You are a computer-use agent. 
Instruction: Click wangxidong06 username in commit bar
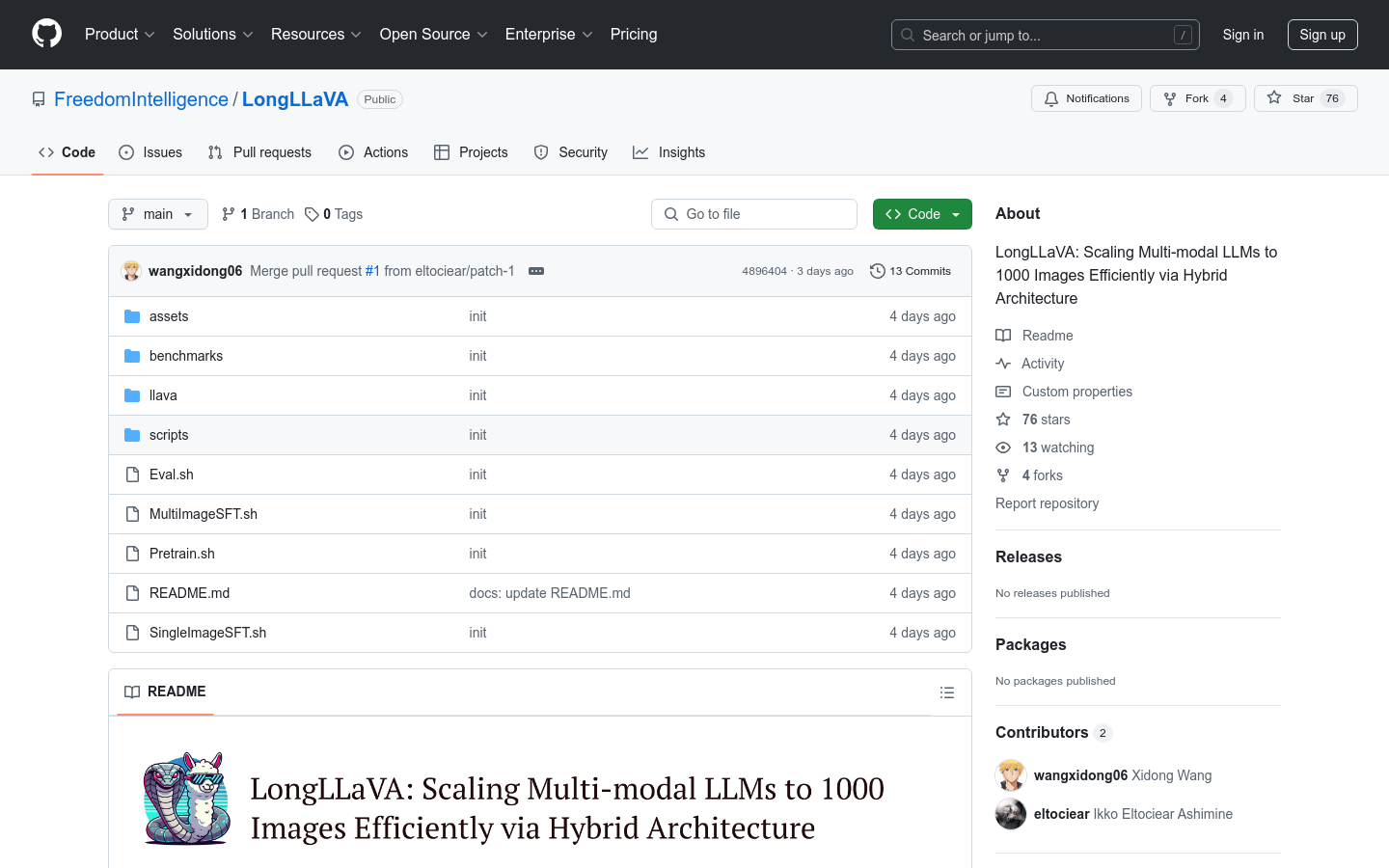(x=196, y=271)
